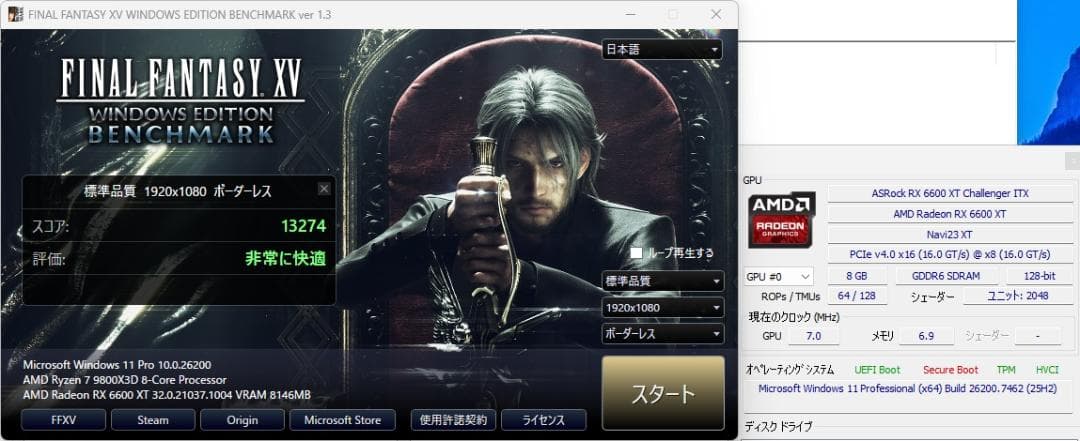Open the ボーダーレス display mode dropdown
This screenshot has width=1080, height=441.
pyautogui.click(x=663, y=334)
